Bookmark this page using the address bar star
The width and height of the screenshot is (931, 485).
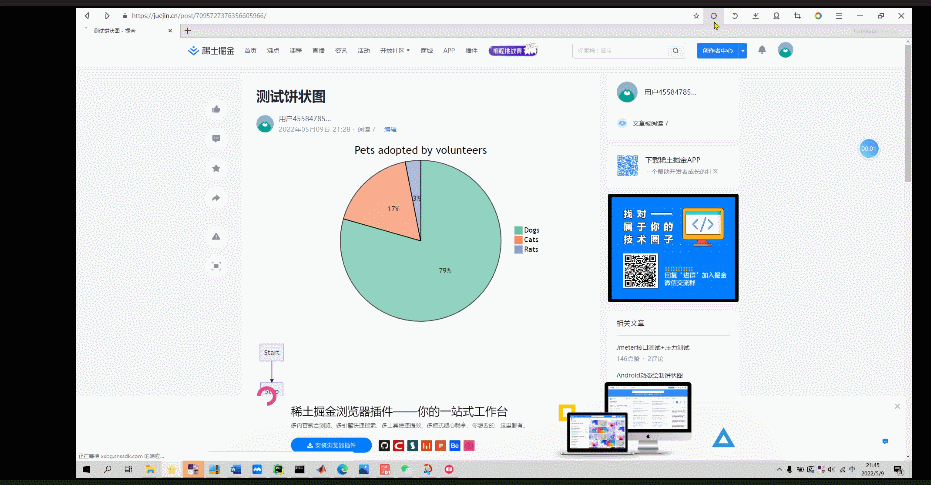click(696, 16)
